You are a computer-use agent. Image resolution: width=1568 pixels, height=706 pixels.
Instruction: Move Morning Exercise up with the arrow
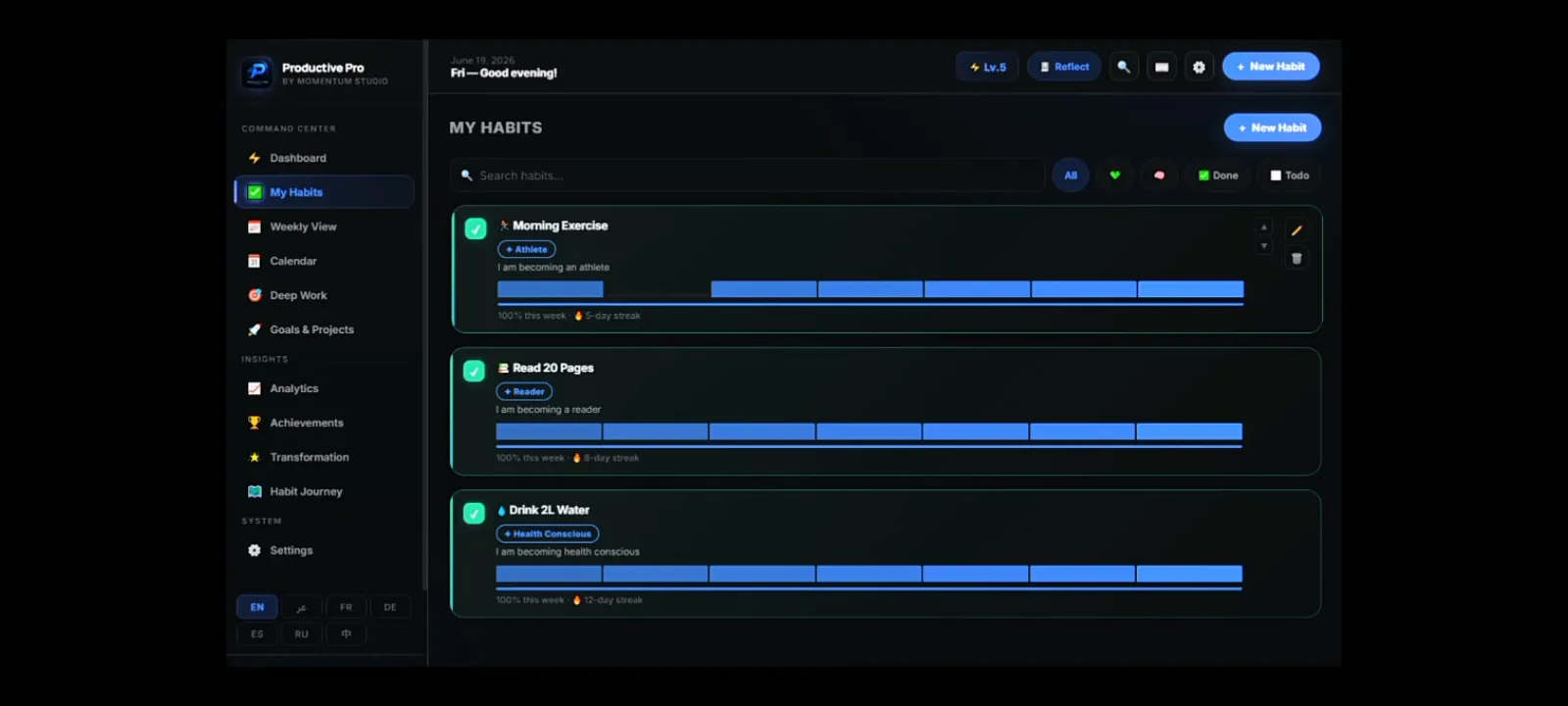[1264, 227]
